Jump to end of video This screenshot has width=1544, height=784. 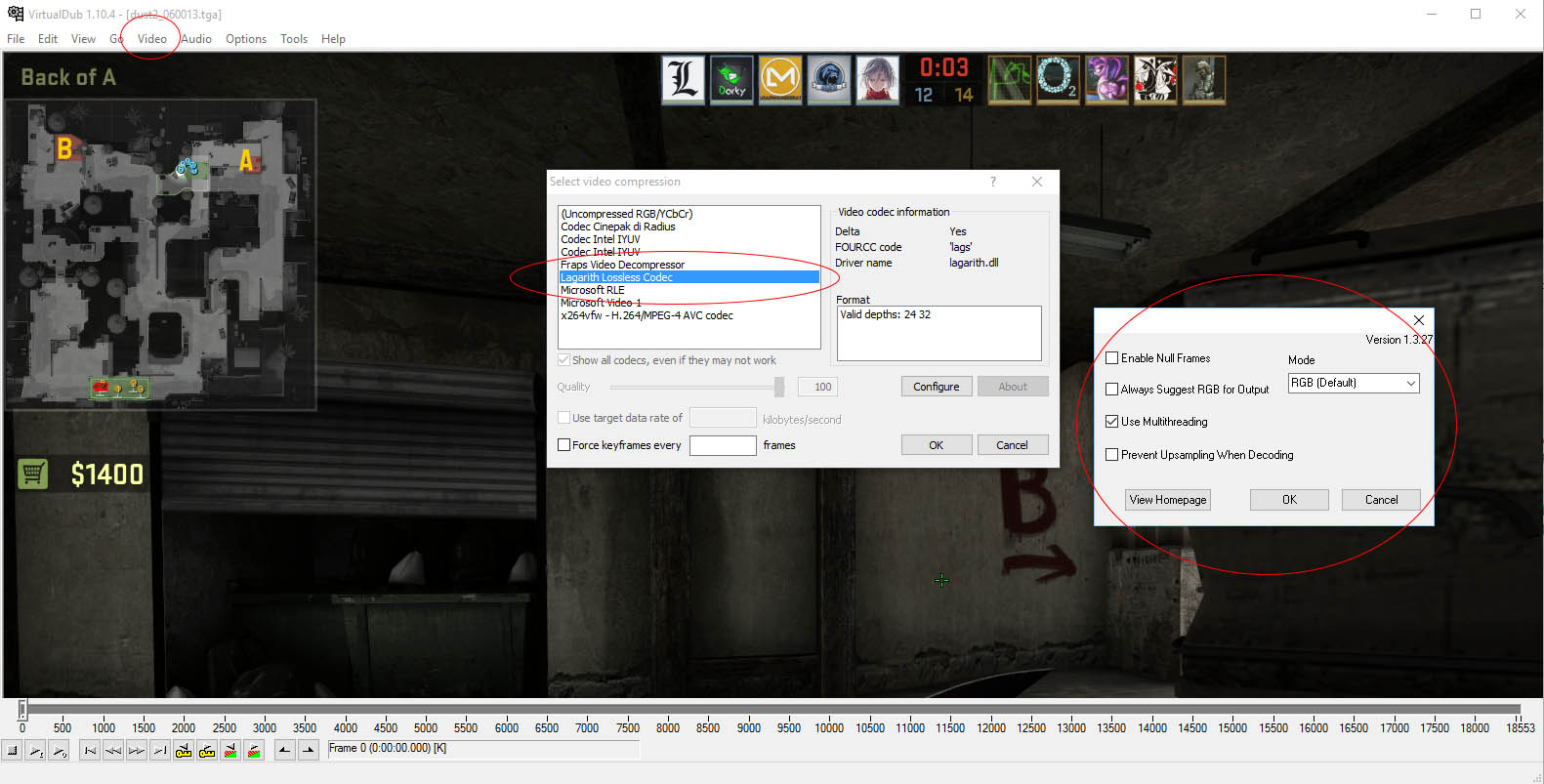pyautogui.click(x=160, y=751)
